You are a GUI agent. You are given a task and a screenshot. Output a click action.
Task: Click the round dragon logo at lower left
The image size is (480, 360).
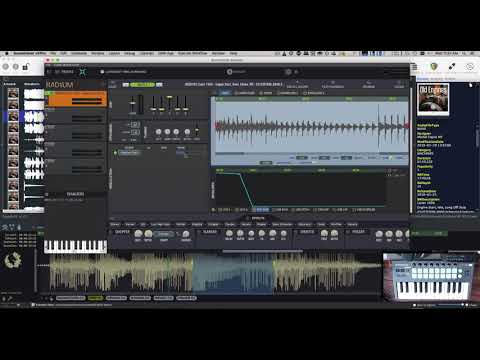13,260
